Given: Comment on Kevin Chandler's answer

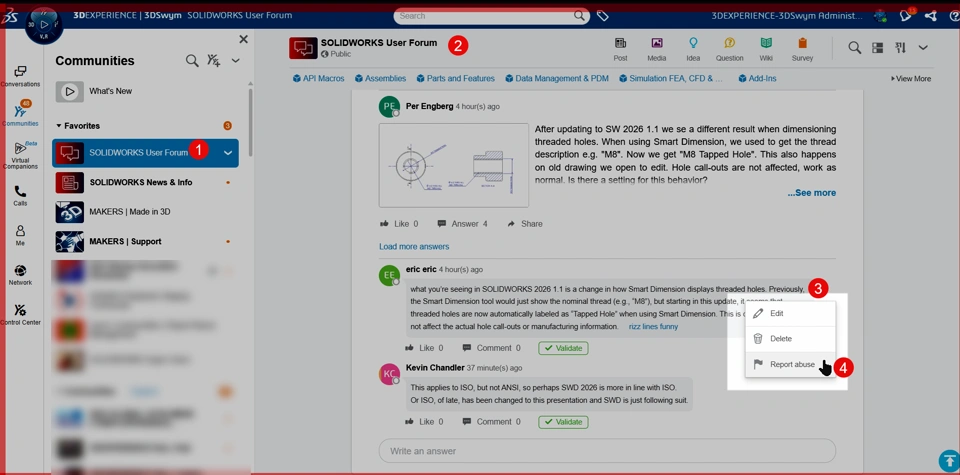Looking at the screenshot, I should [x=492, y=422].
